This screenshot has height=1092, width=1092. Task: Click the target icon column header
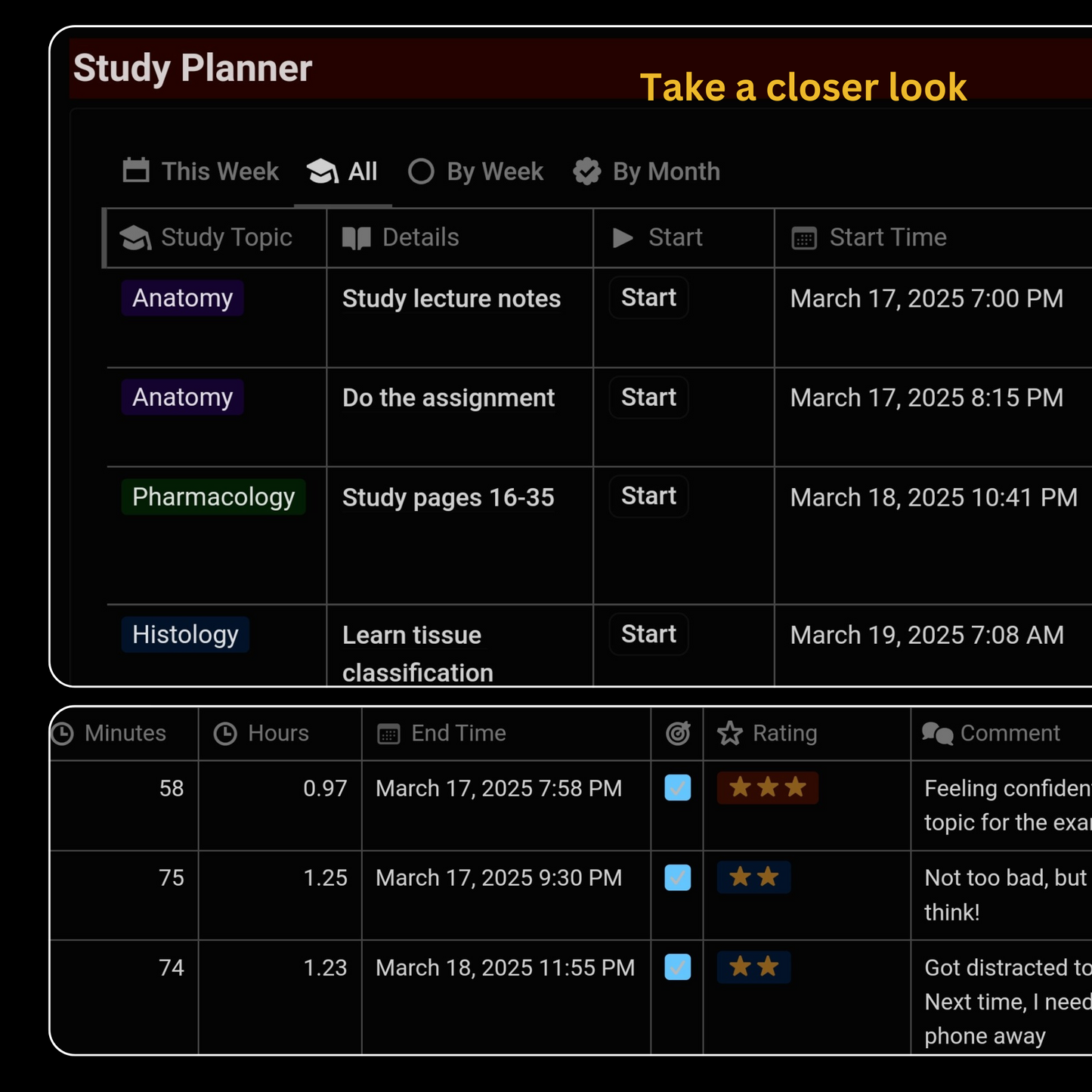tap(678, 733)
